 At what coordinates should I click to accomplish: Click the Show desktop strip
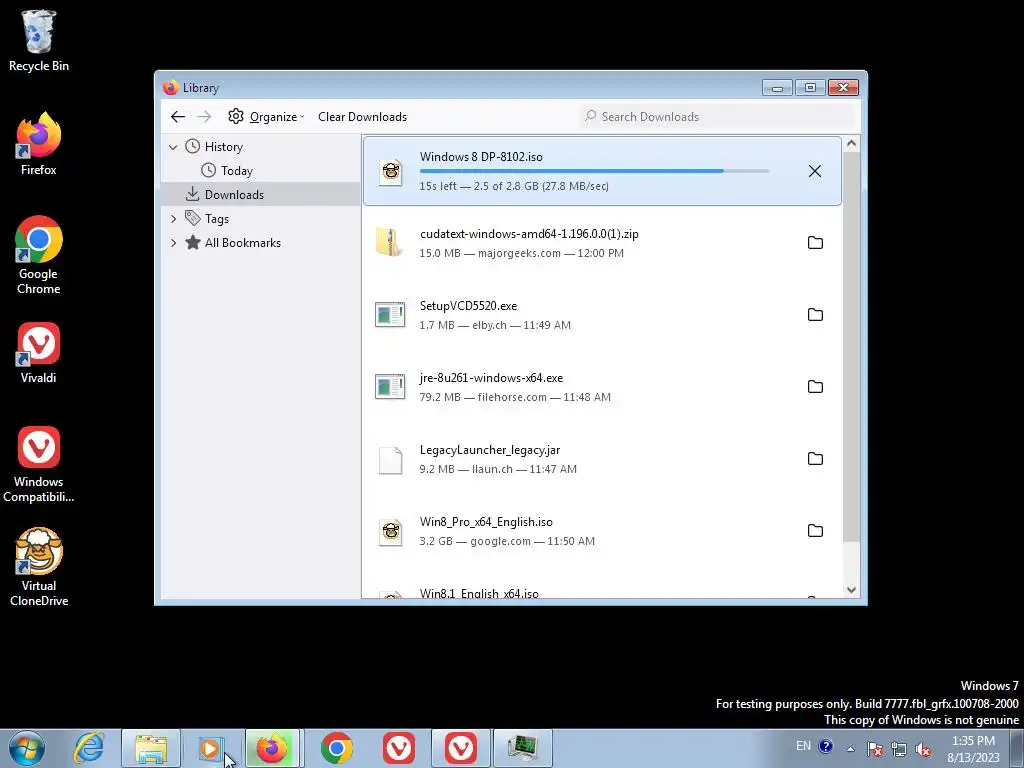1016,748
